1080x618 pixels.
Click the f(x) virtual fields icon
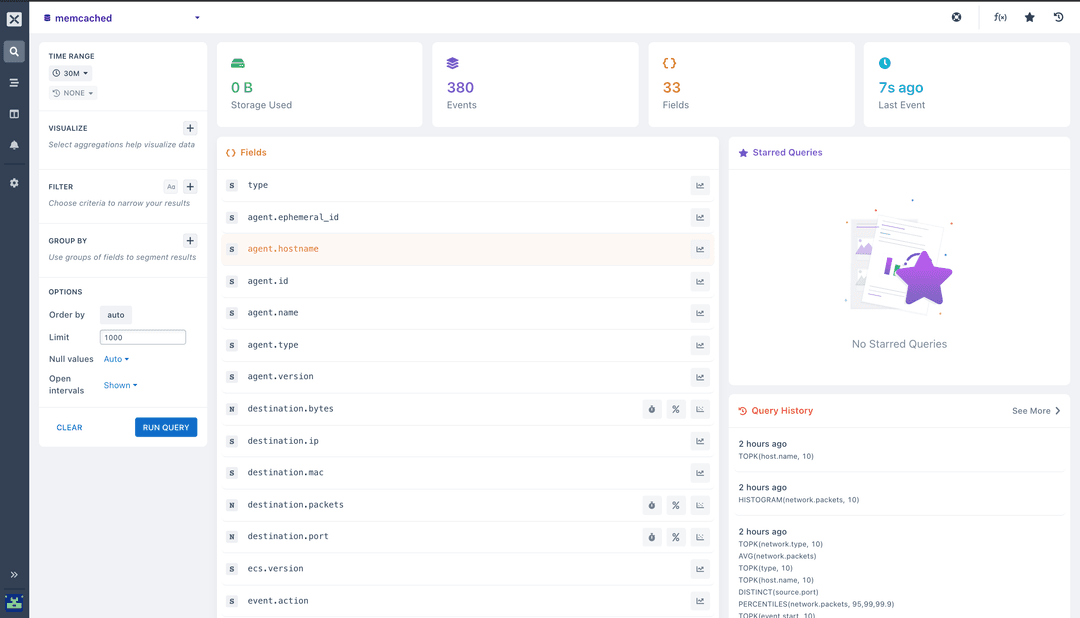[1000, 17]
